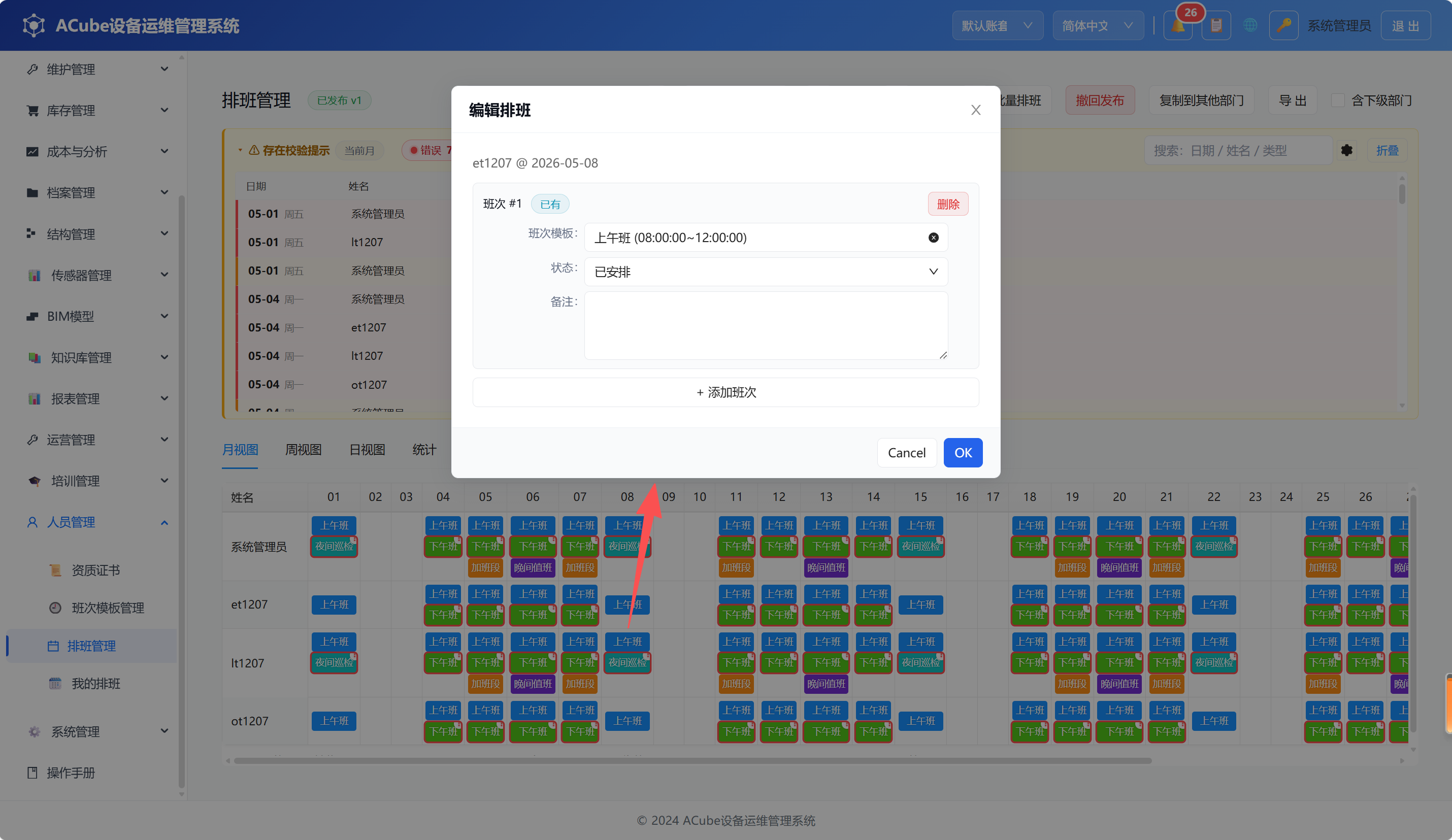Click the ACube logo icon
This screenshot has height=840, width=1452.
[34, 25]
